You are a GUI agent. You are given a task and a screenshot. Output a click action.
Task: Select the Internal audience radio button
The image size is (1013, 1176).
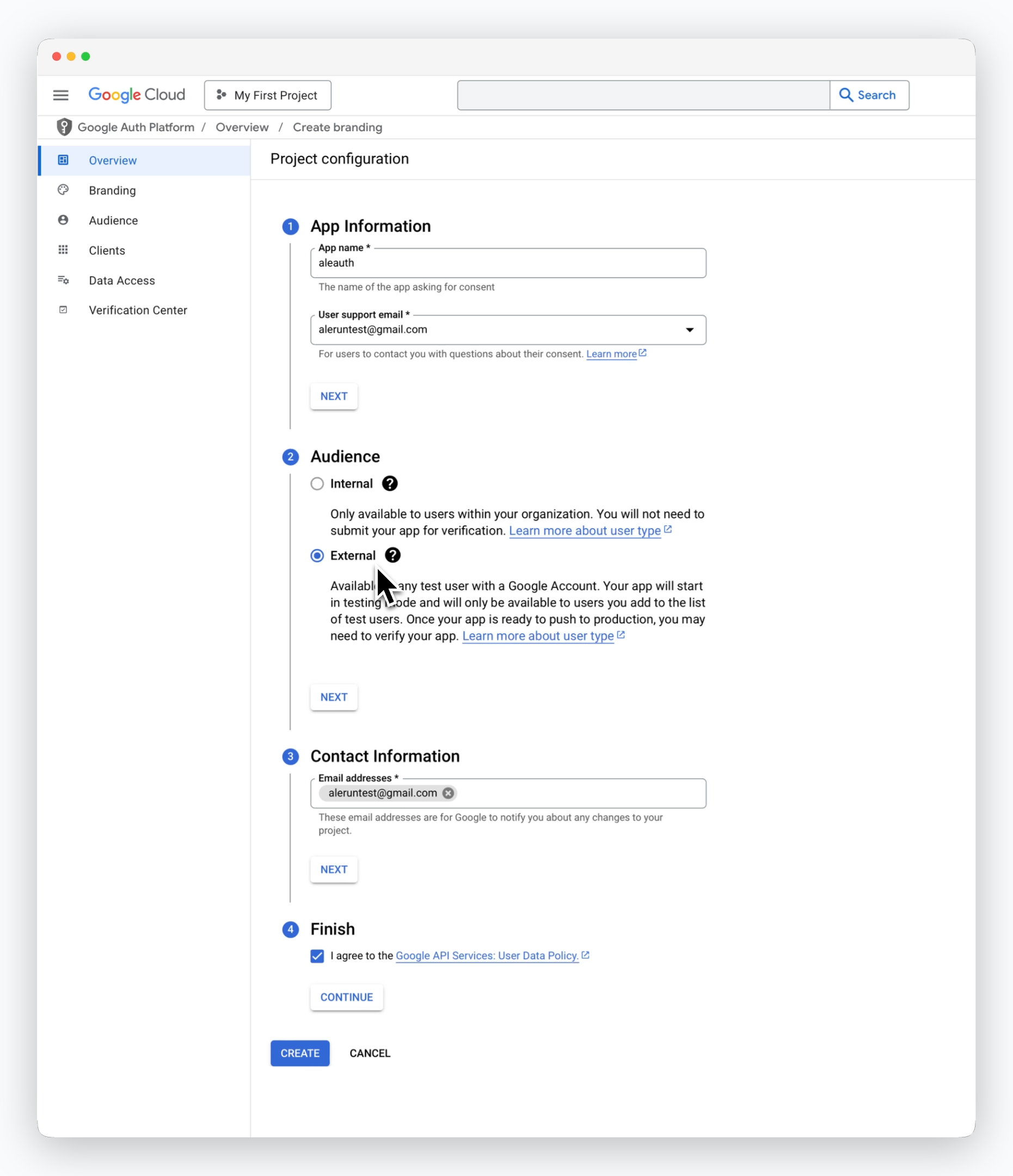(x=317, y=483)
